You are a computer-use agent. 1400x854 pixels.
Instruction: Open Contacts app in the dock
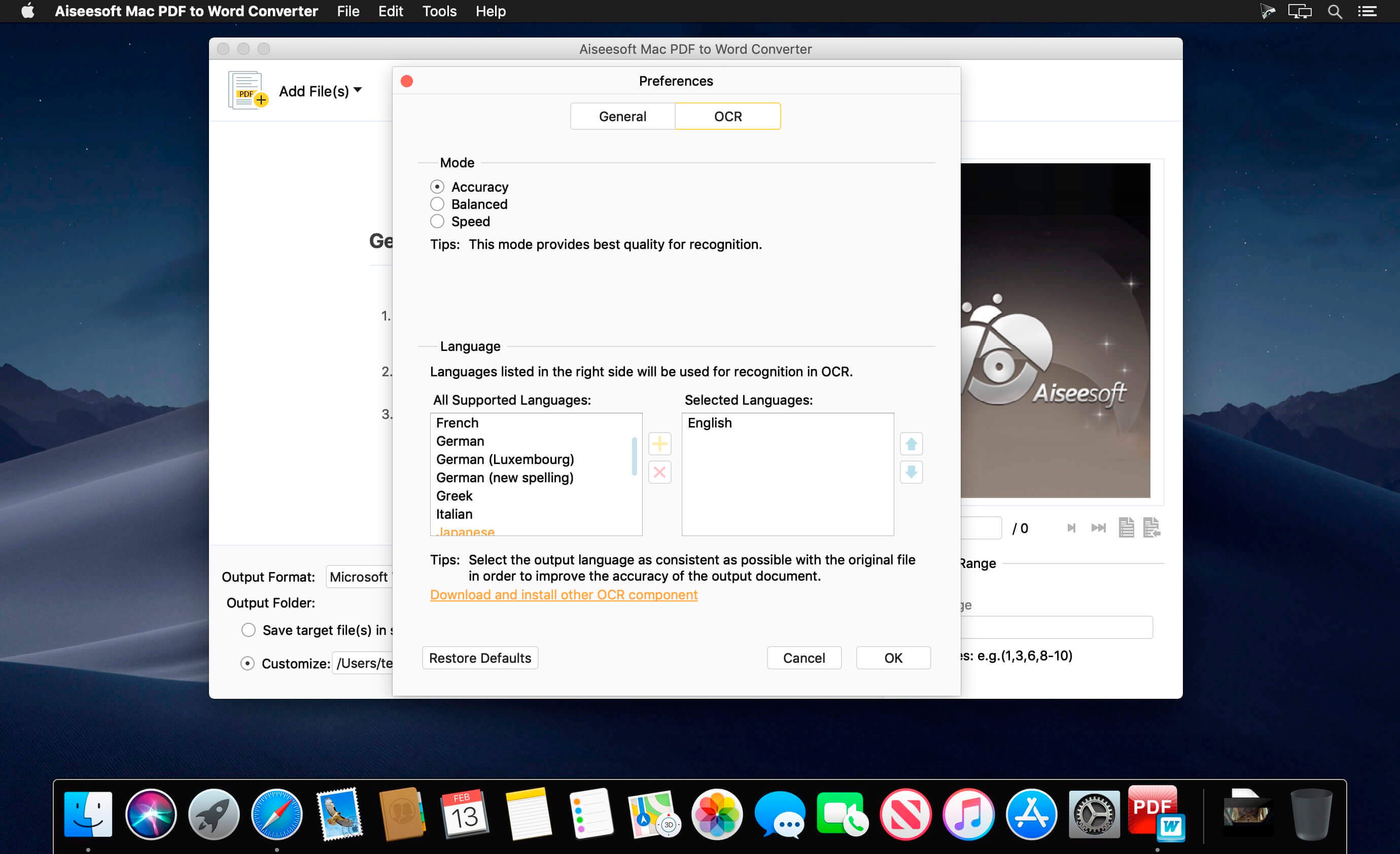pos(402,814)
